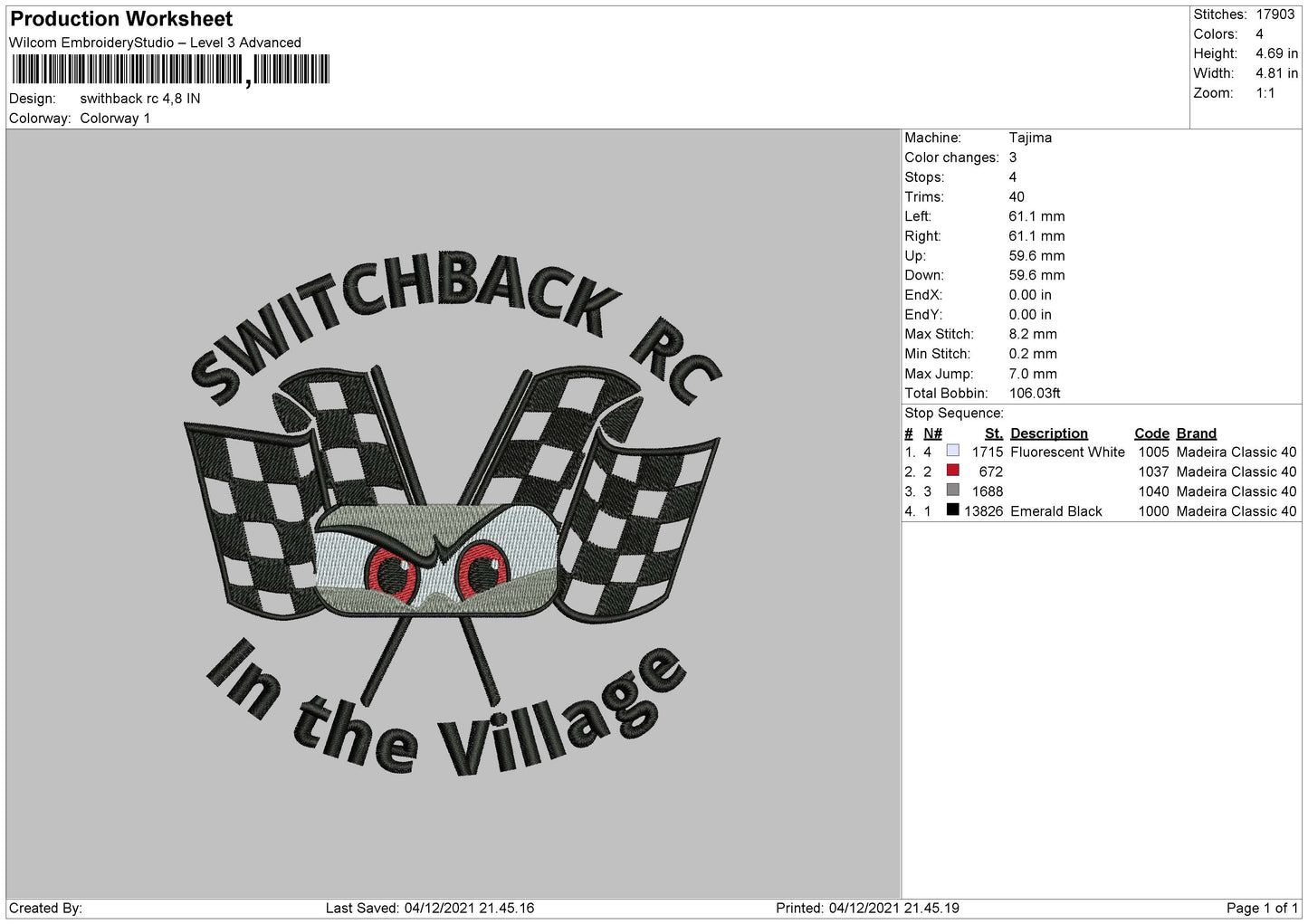Click the 'Emerald Black' description text

point(1056,511)
